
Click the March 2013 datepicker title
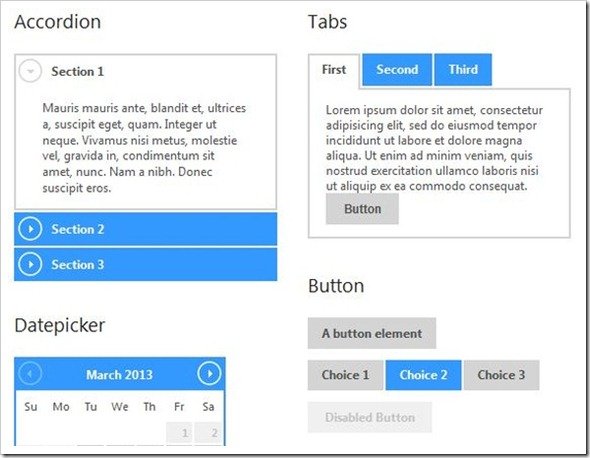click(119, 375)
